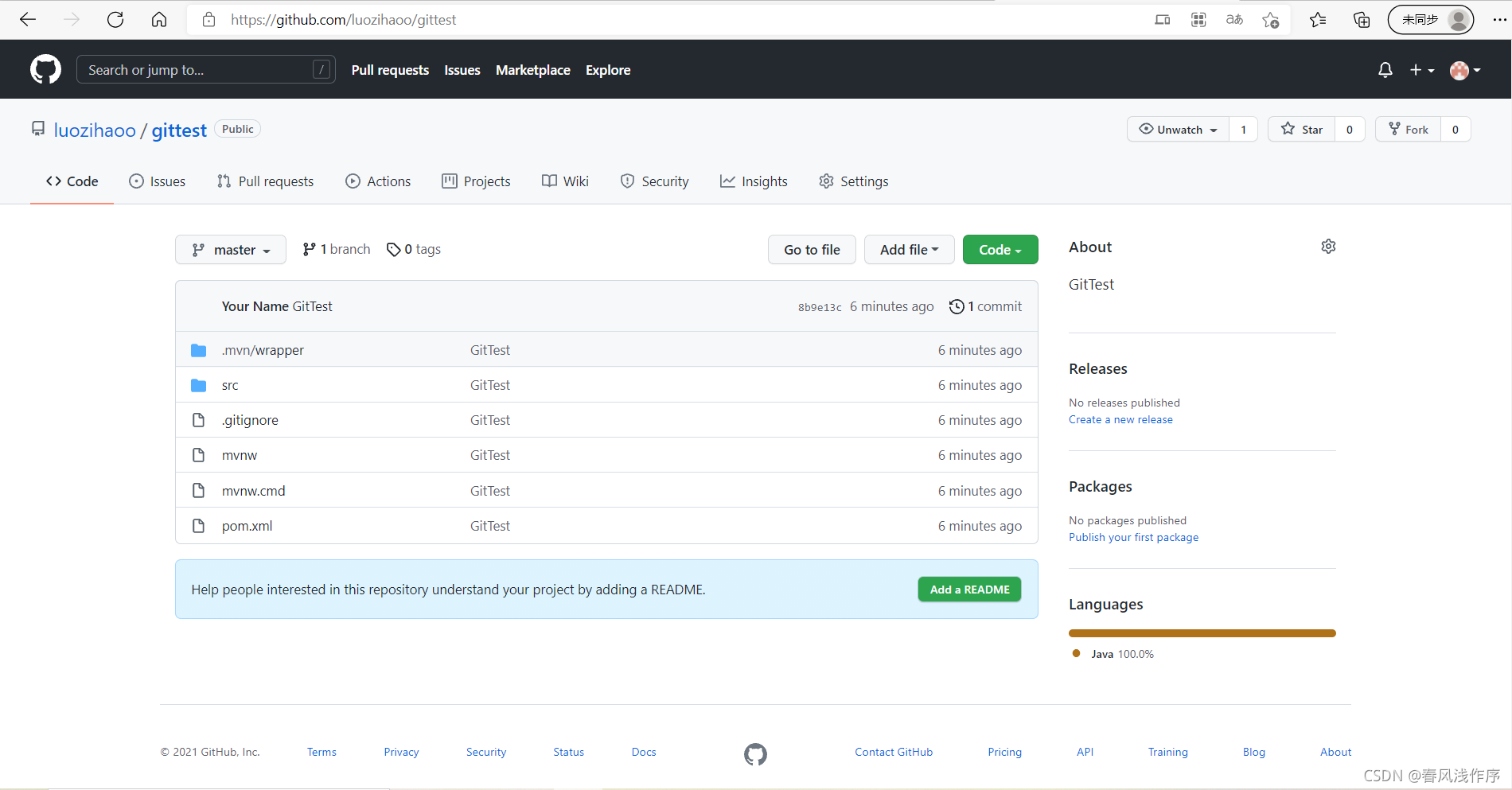Open the Insights tab
This screenshot has width=1512, height=790.
(x=754, y=181)
